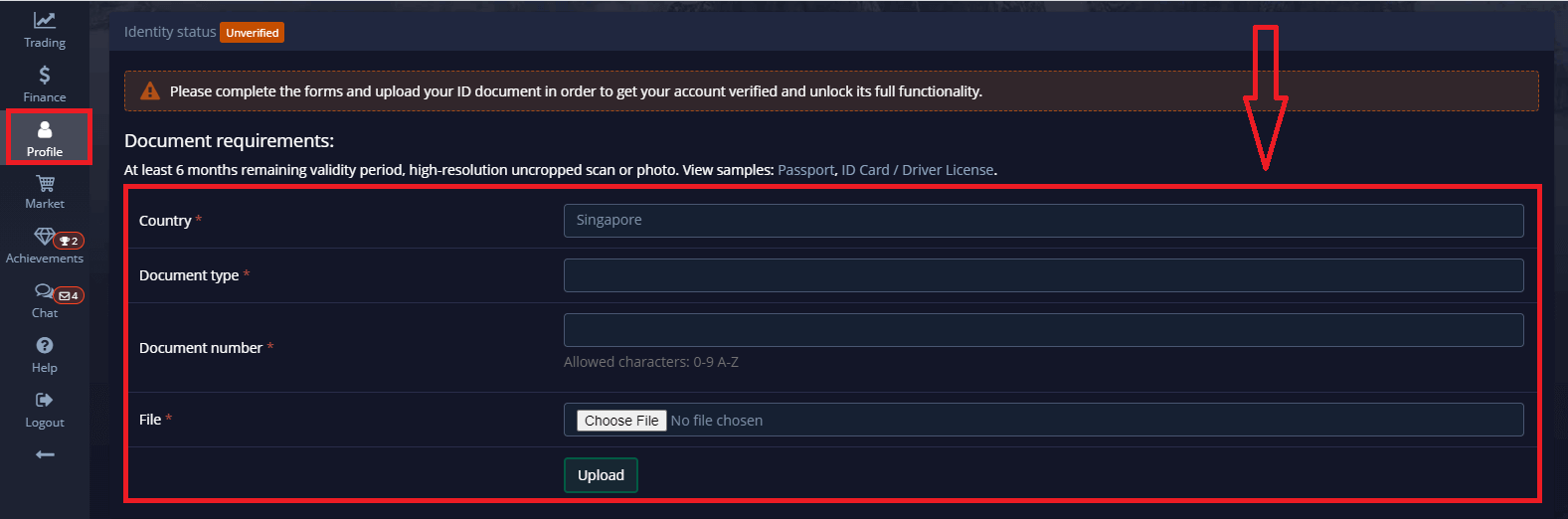Open the Passport sample link
This screenshot has width=1568, height=519.
pyautogui.click(x=805, y=170)
